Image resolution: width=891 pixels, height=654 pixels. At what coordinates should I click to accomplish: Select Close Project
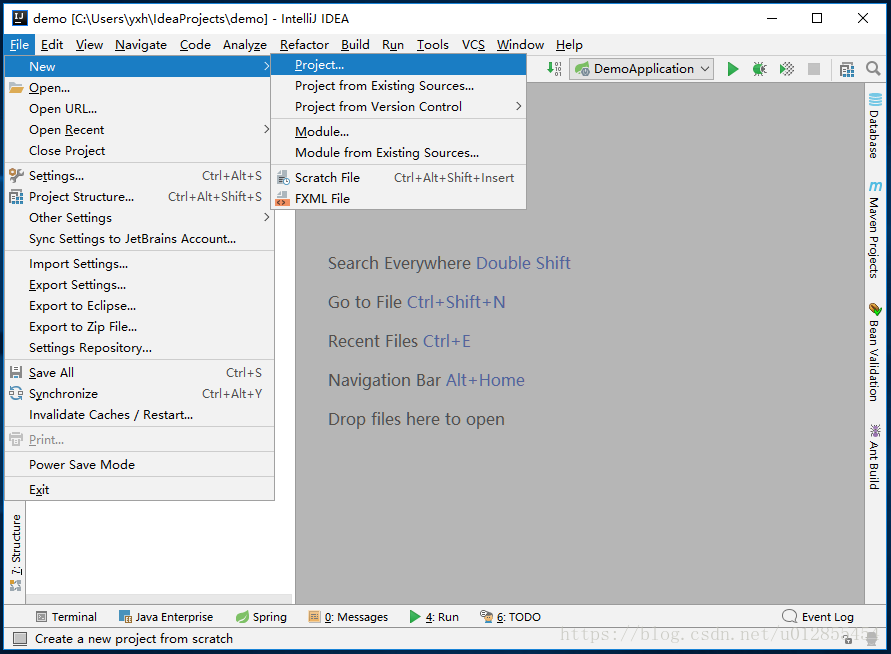pos(139,151)
